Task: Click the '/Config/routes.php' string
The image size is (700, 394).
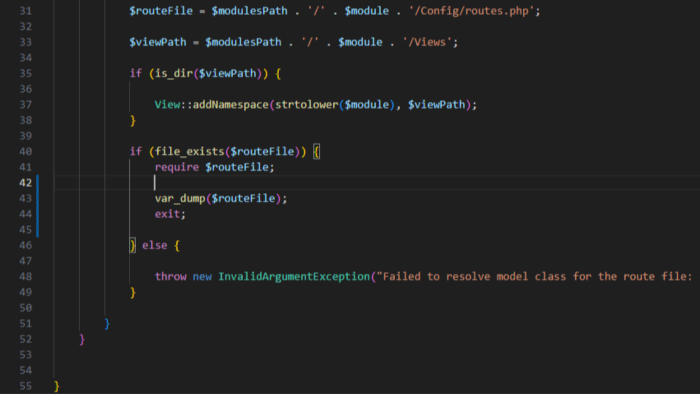Action: pos(471,11)
